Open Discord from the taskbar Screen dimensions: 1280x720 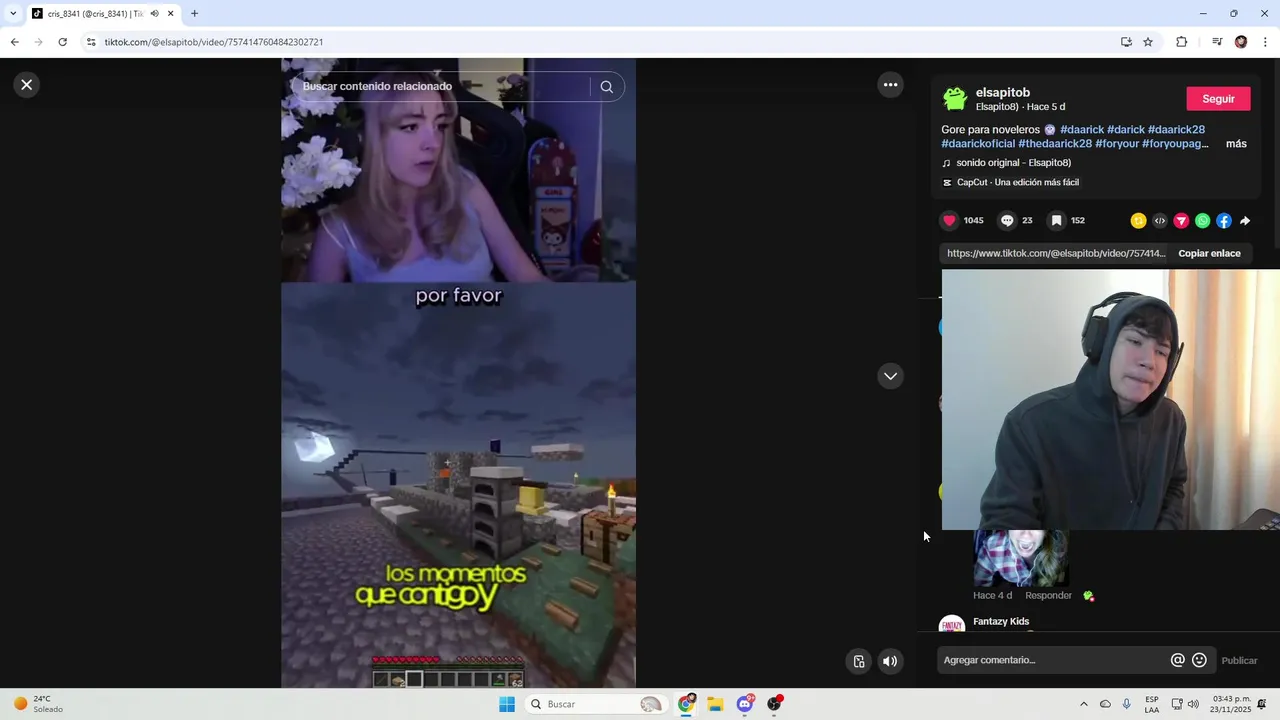745,704
